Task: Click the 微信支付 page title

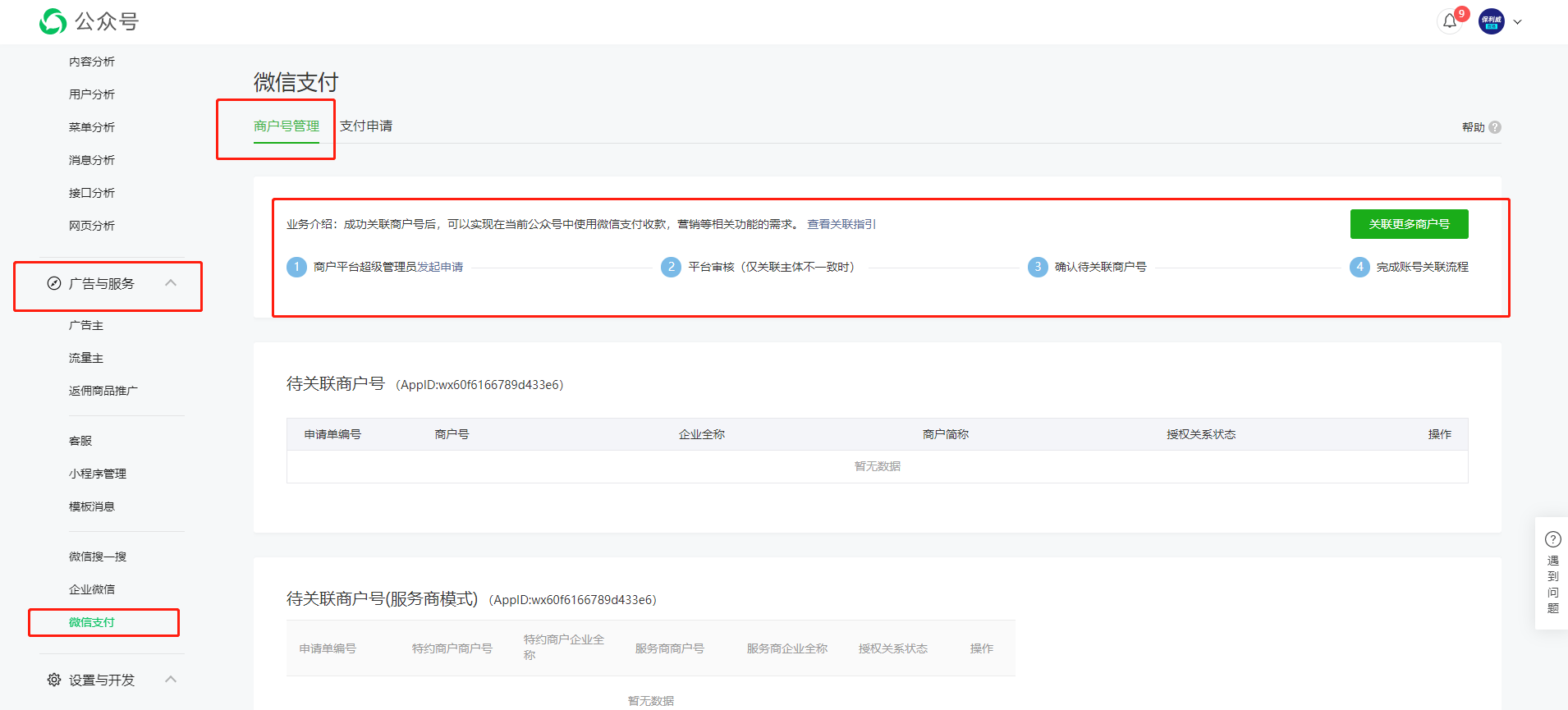Action: (296, 82)
